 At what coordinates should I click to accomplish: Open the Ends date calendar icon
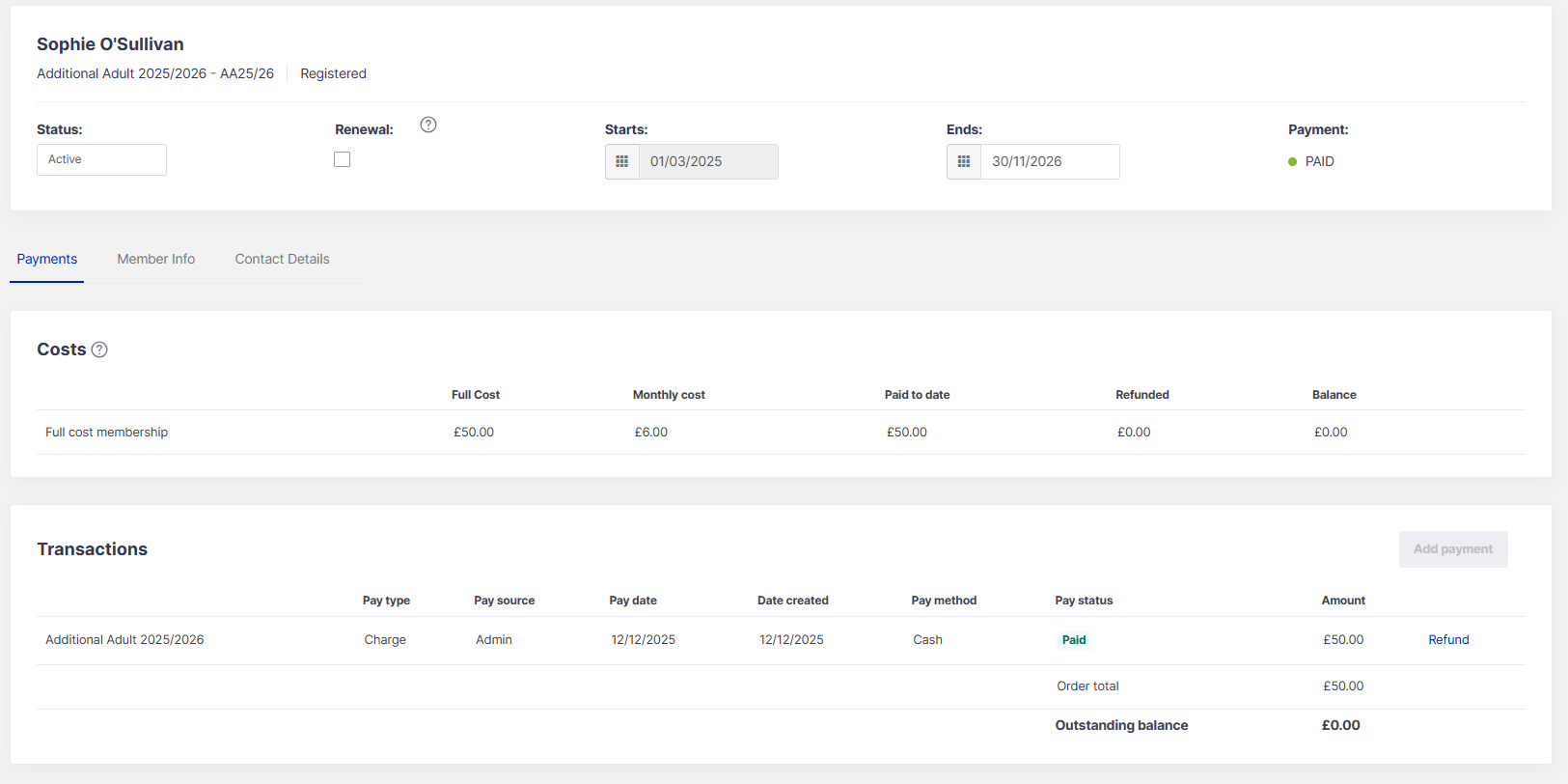pyautogui.click(x=964, y=161)
